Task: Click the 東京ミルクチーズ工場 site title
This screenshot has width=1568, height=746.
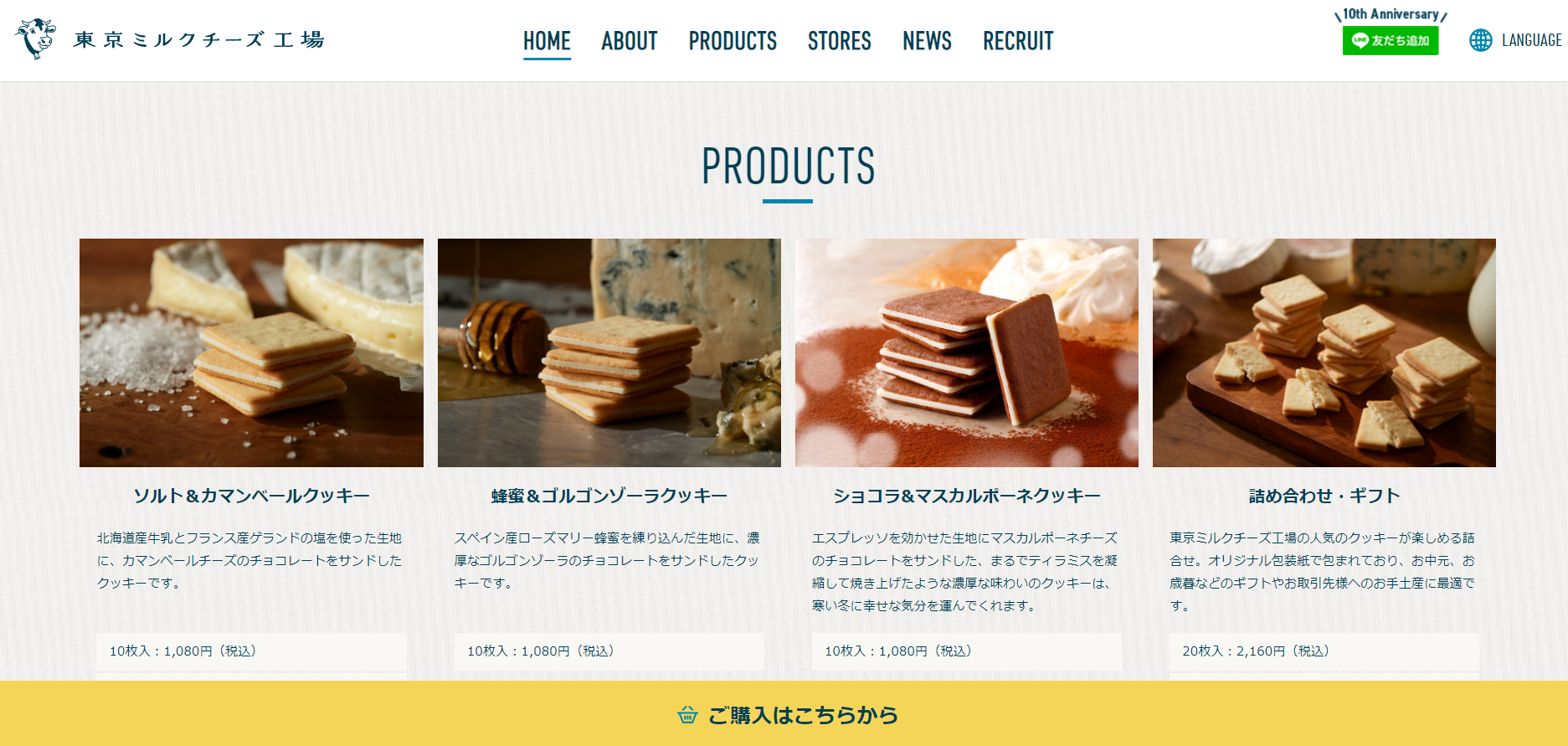Action: point(198,39)
